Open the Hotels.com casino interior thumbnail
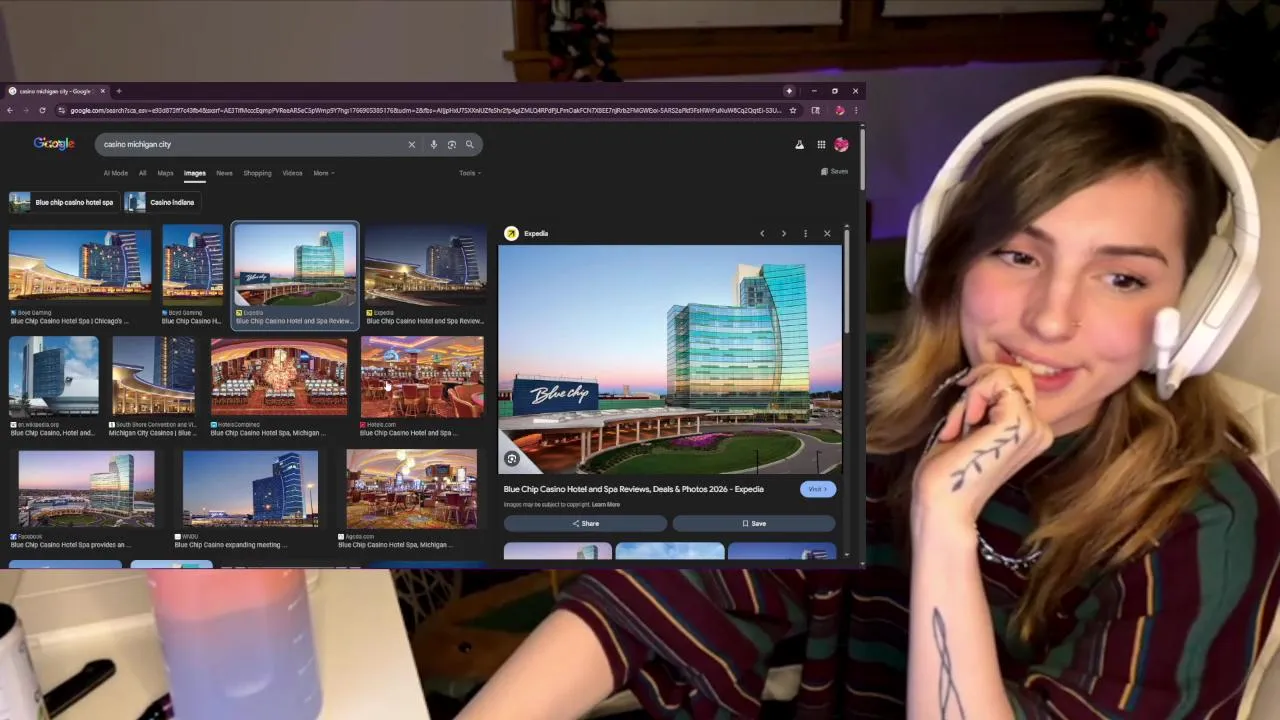 [x=421, y=376]
